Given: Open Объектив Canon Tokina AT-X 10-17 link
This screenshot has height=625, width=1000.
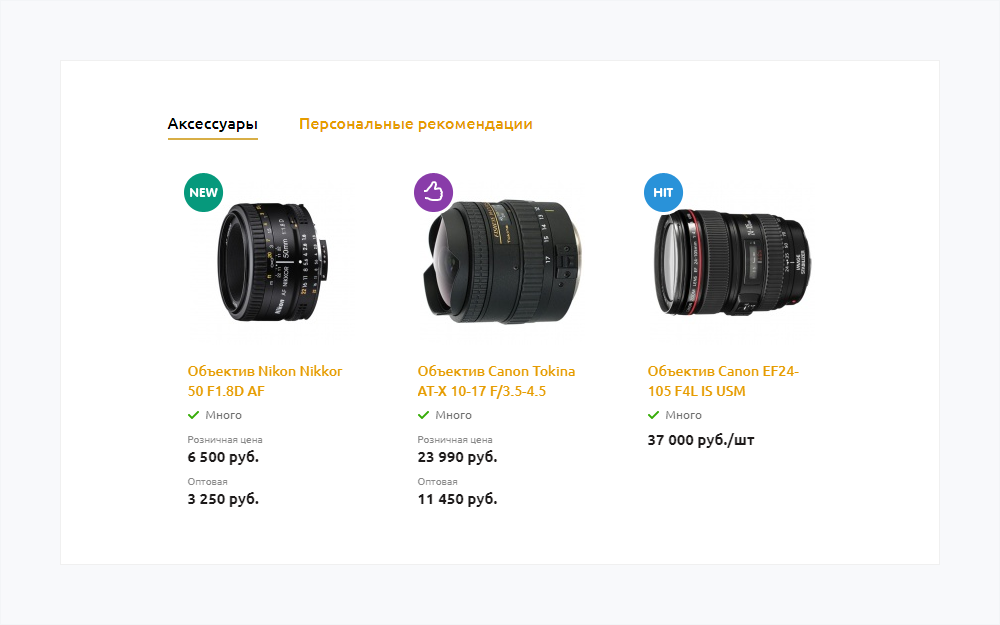Looking at the screenshot, I should [x=496, y=381].
